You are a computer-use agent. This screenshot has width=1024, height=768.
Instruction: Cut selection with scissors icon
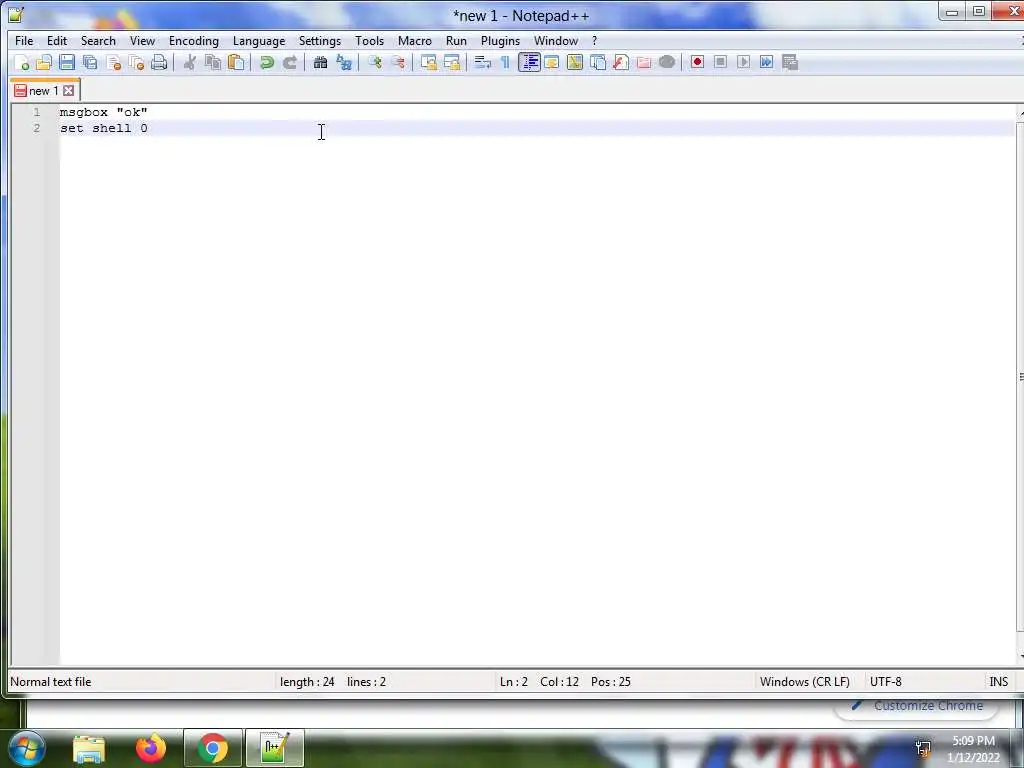click(190, 63)
